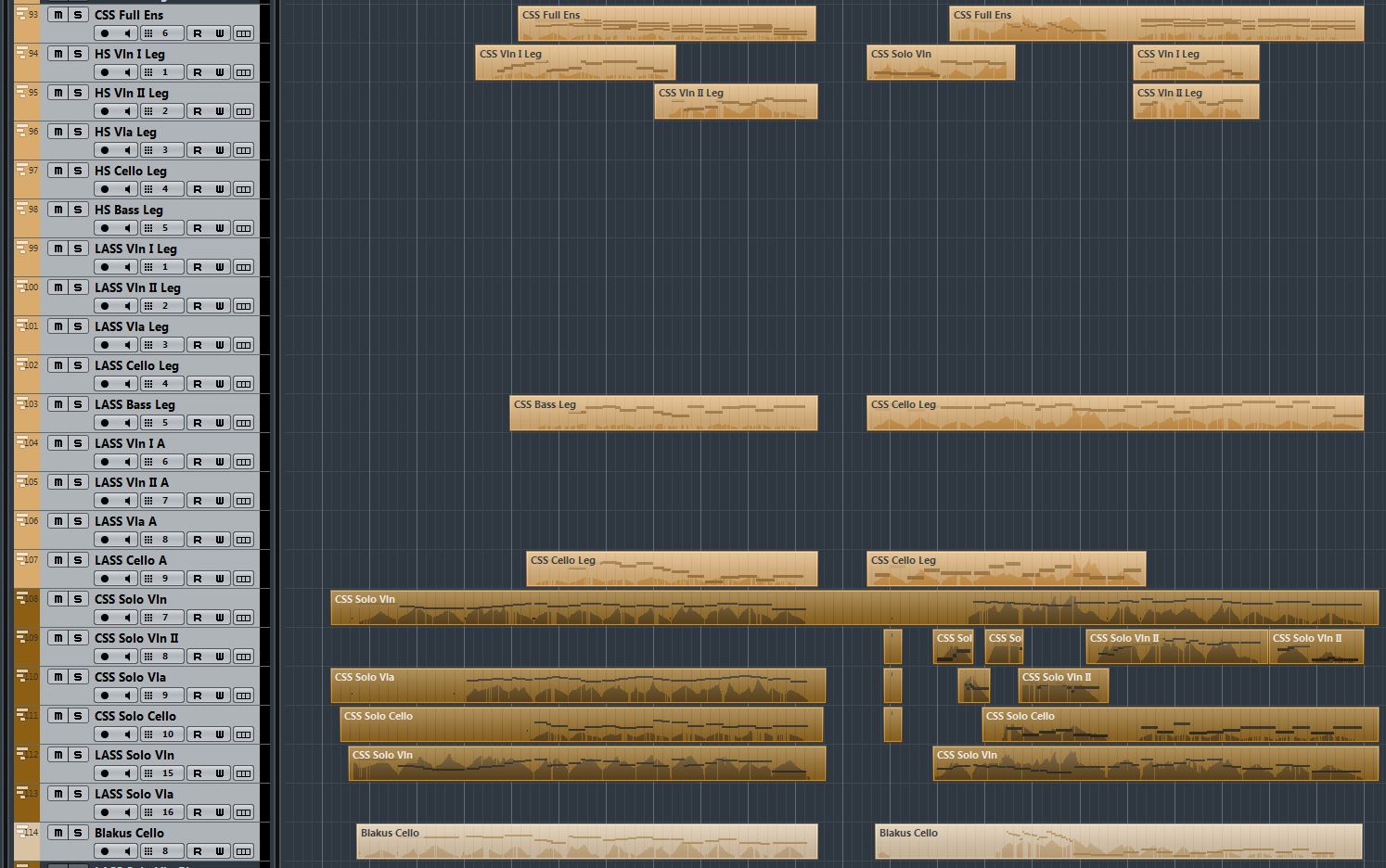The width and height of the screenshot is (1386, 868).
Task: Enable record on LASS Vln II Leg track
Action: pos(105,306)
